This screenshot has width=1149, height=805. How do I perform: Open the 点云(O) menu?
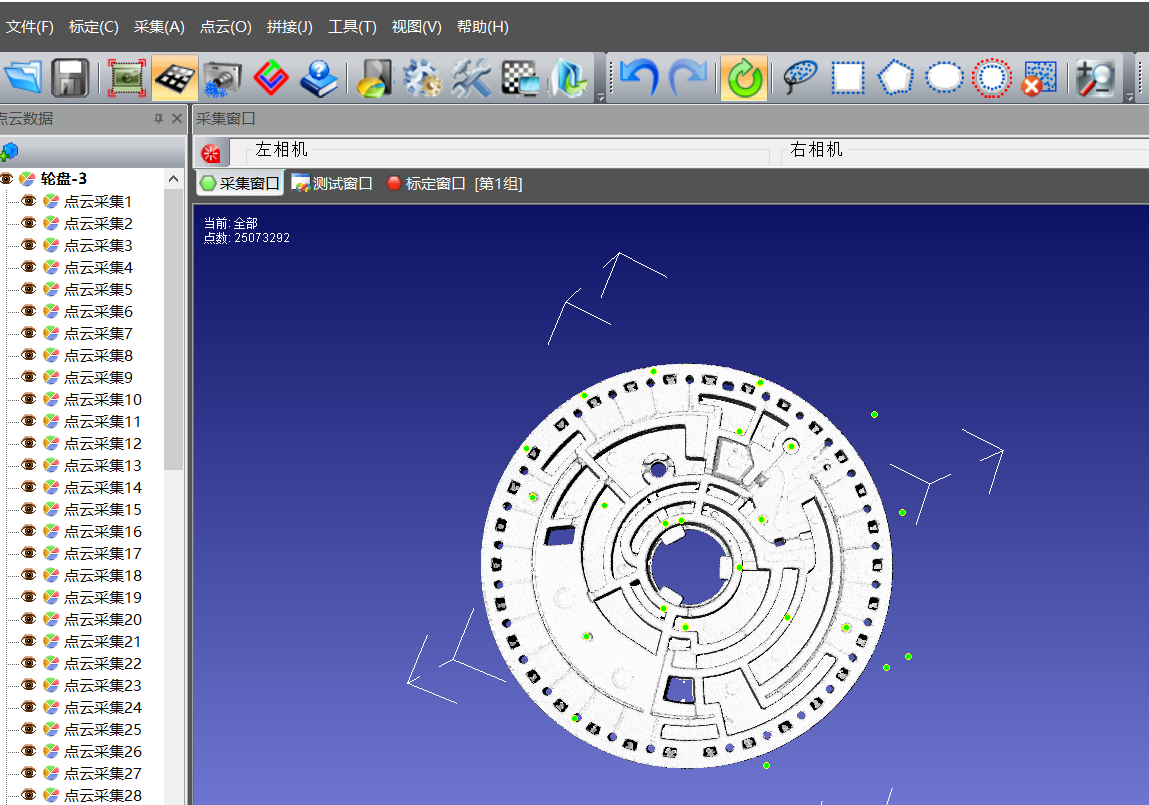tap(226, 27)
